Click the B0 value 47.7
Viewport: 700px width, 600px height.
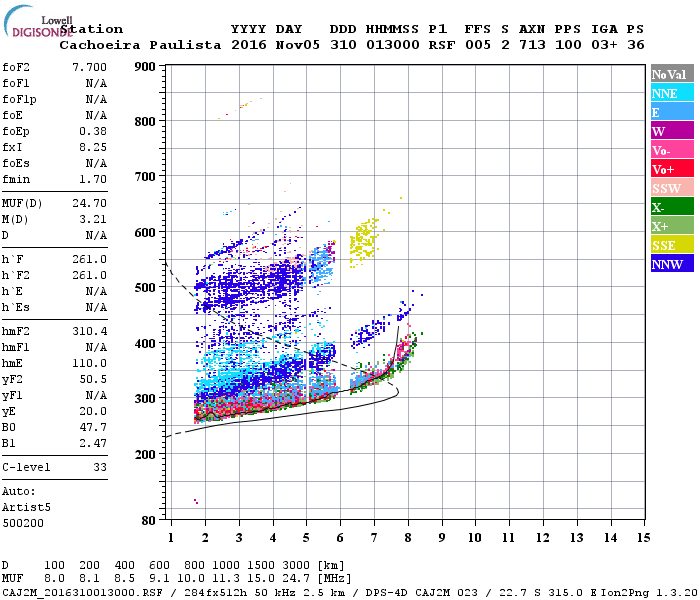tap(93, 427)
